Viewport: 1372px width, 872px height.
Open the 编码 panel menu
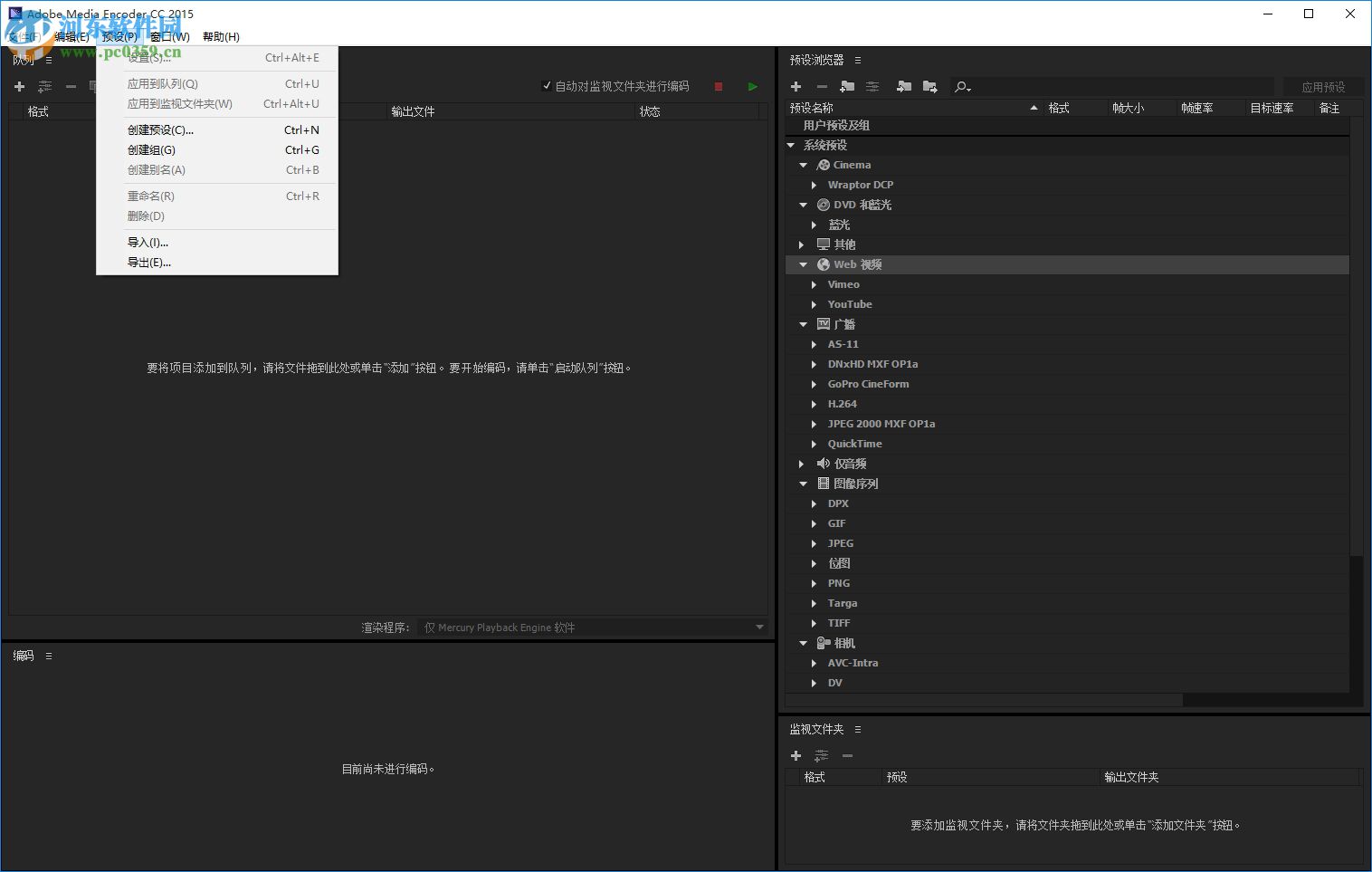[49, 655]
